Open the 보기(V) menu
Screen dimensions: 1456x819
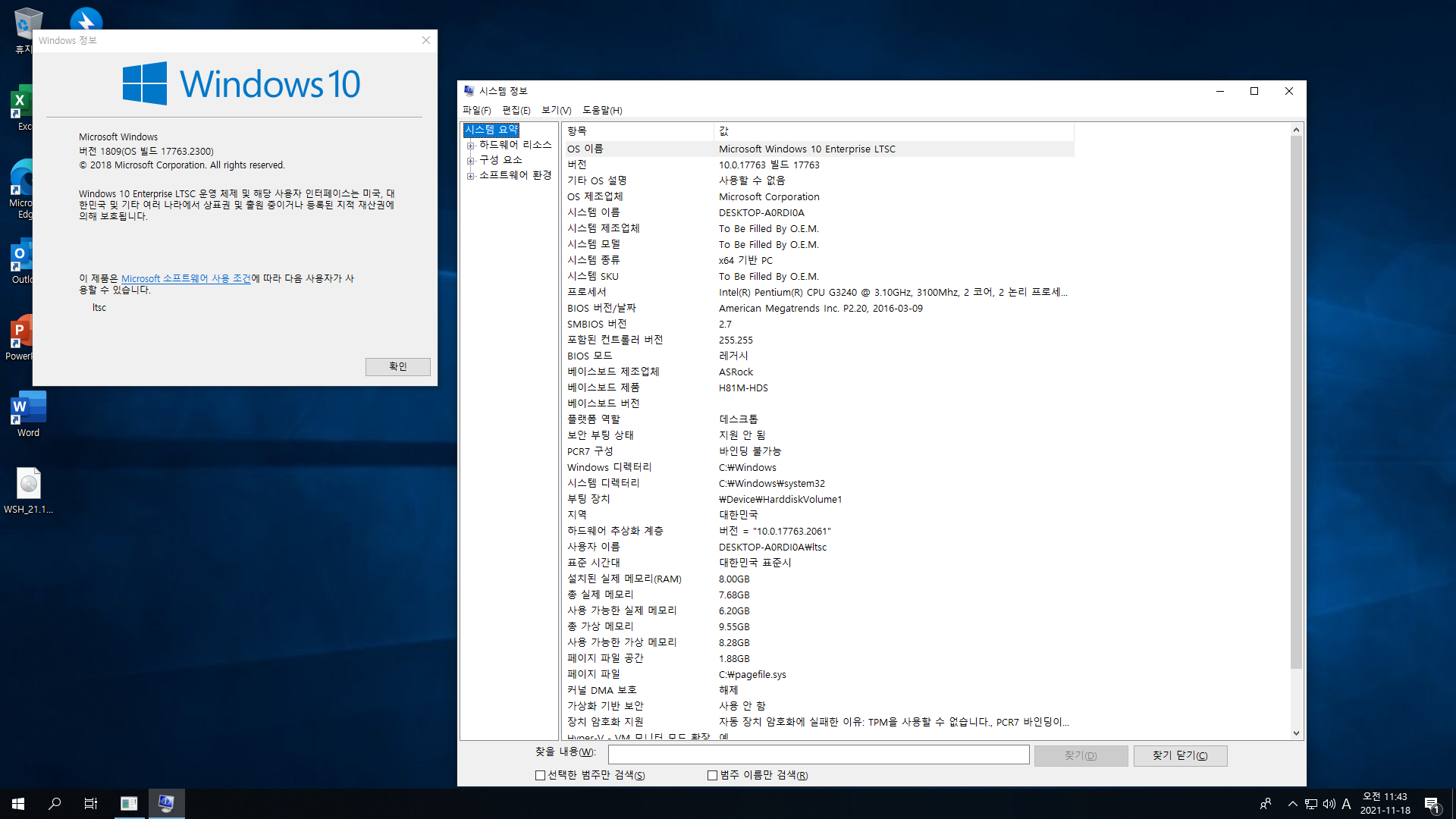(x=557, y=111)
